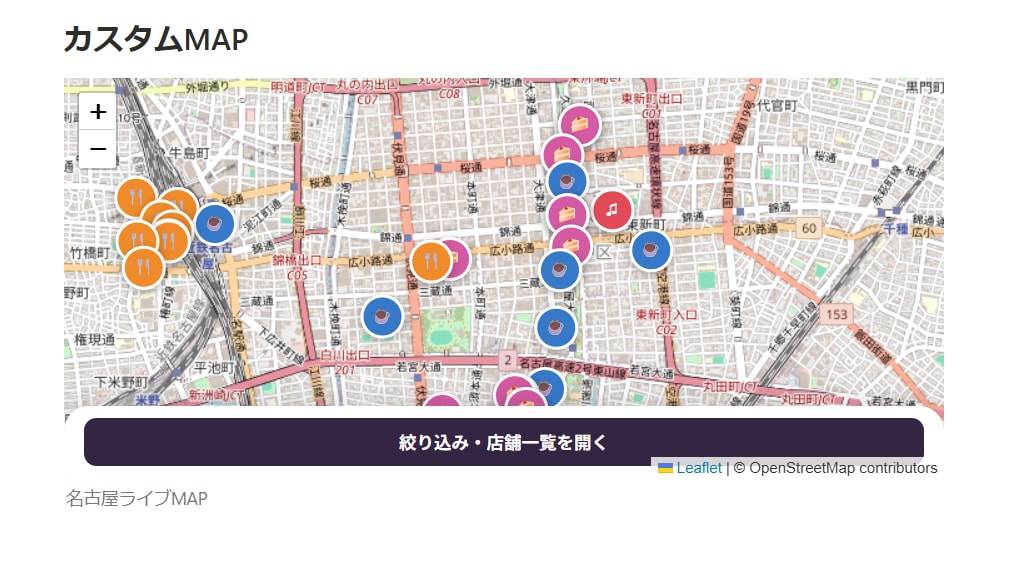Select the blue coffee marker below 東新町 label
This screenshot has width=1023, height=563.
pos(650,250)
